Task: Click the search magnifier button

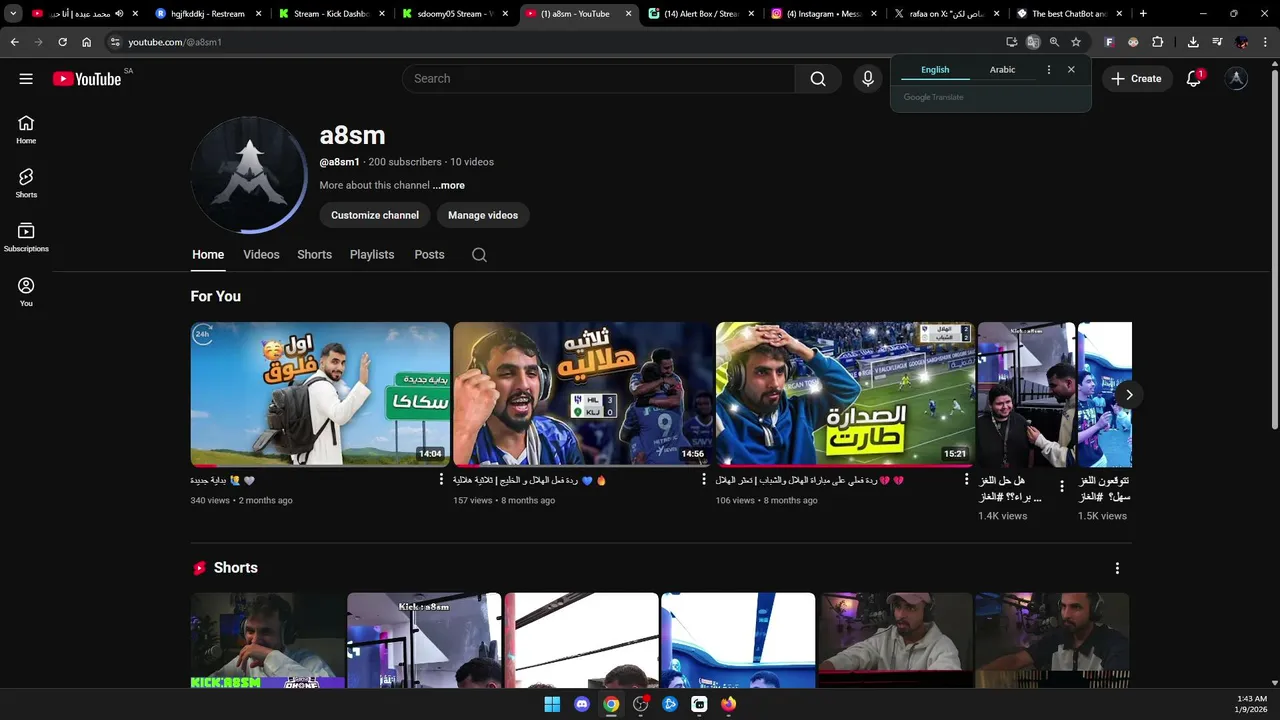Action: 818,79
